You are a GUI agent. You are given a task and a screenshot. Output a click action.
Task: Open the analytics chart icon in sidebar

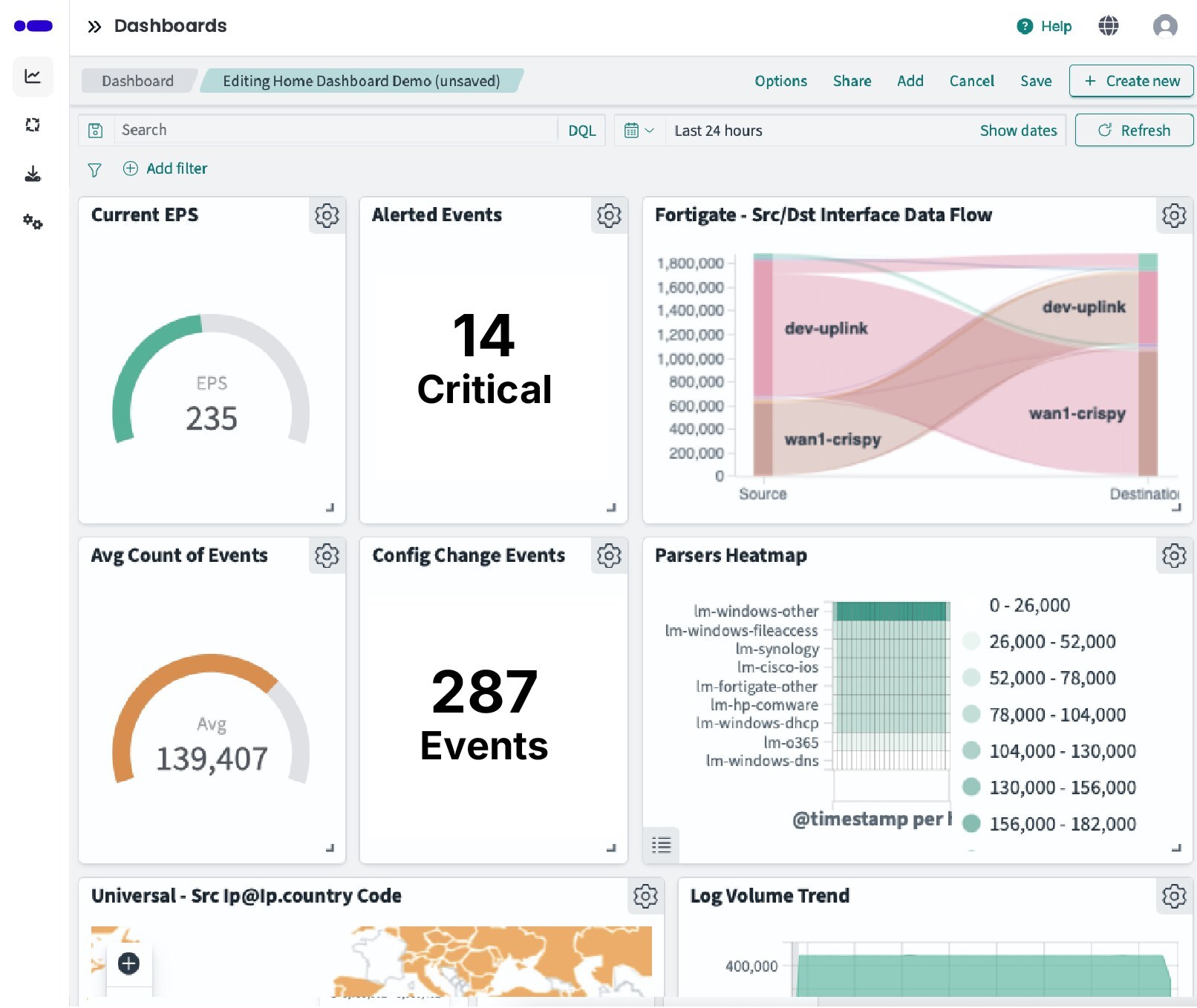[x=33, y=76]
